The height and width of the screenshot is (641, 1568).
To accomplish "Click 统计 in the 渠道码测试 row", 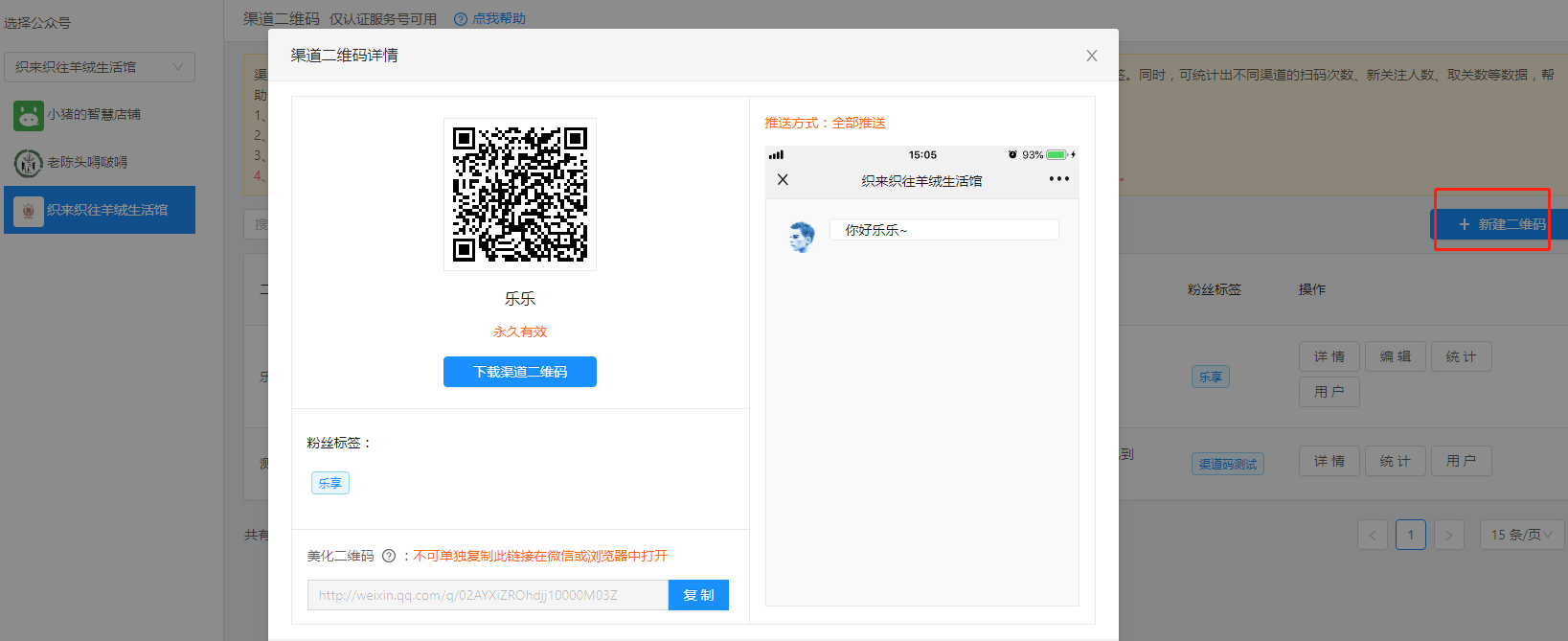I will pyautogui.click(x=1396, y=461).
